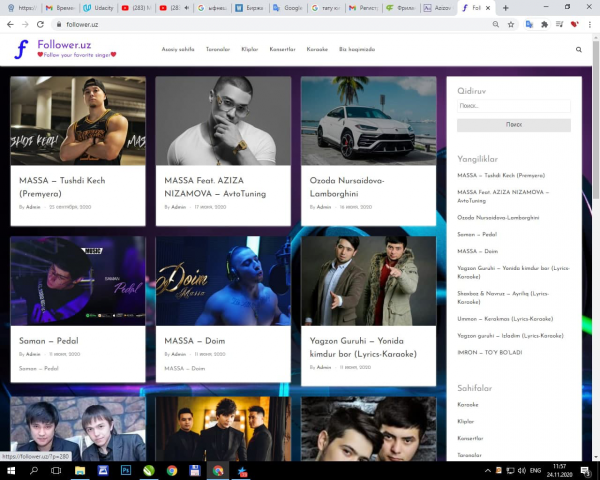Open the Konsertlar menu item
Image resolution: width=600 pixels, height=480 pixels.
(x=282, y=49)
